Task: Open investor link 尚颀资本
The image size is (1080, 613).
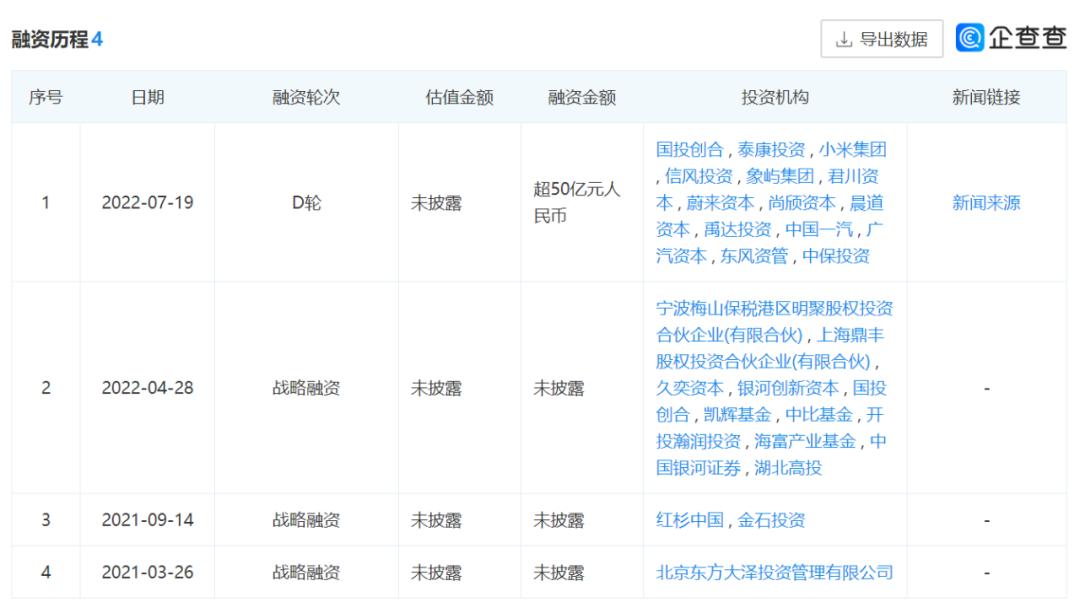Action: point(802,203)
